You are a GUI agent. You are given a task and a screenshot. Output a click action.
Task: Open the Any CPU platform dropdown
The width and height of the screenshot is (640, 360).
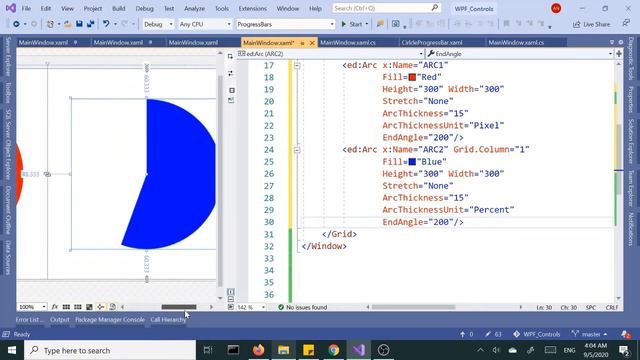tap(205, 24)
